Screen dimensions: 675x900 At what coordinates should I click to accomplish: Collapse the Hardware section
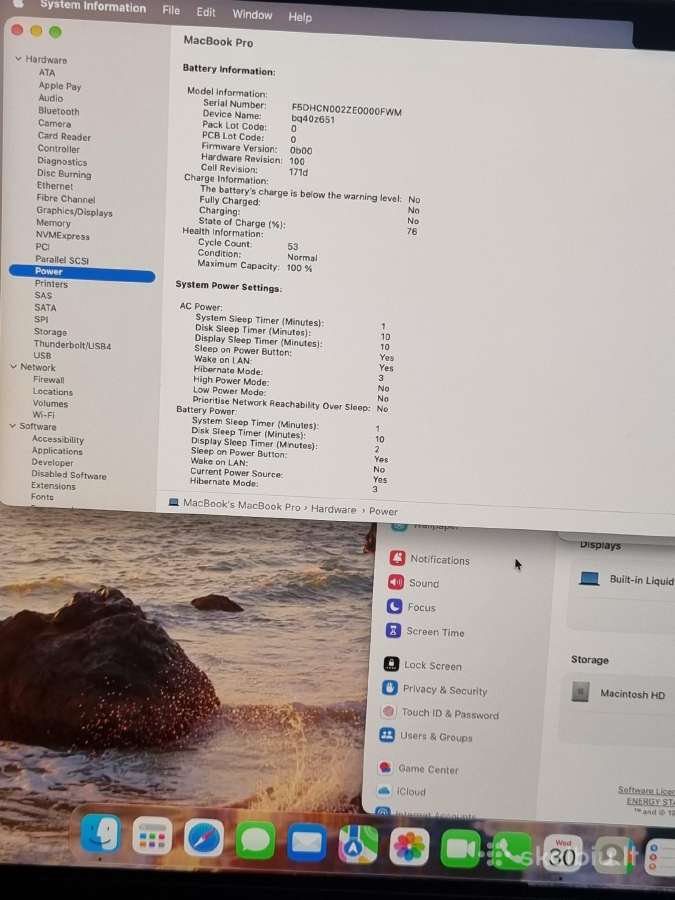click(18, 59)
